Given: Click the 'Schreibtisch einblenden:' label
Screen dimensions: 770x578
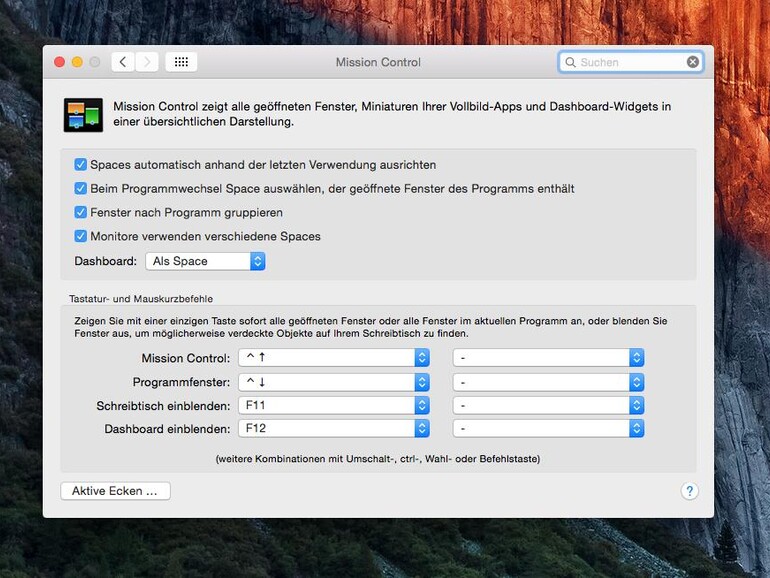Looking at the screenshot, I should (x=163, y=406).
